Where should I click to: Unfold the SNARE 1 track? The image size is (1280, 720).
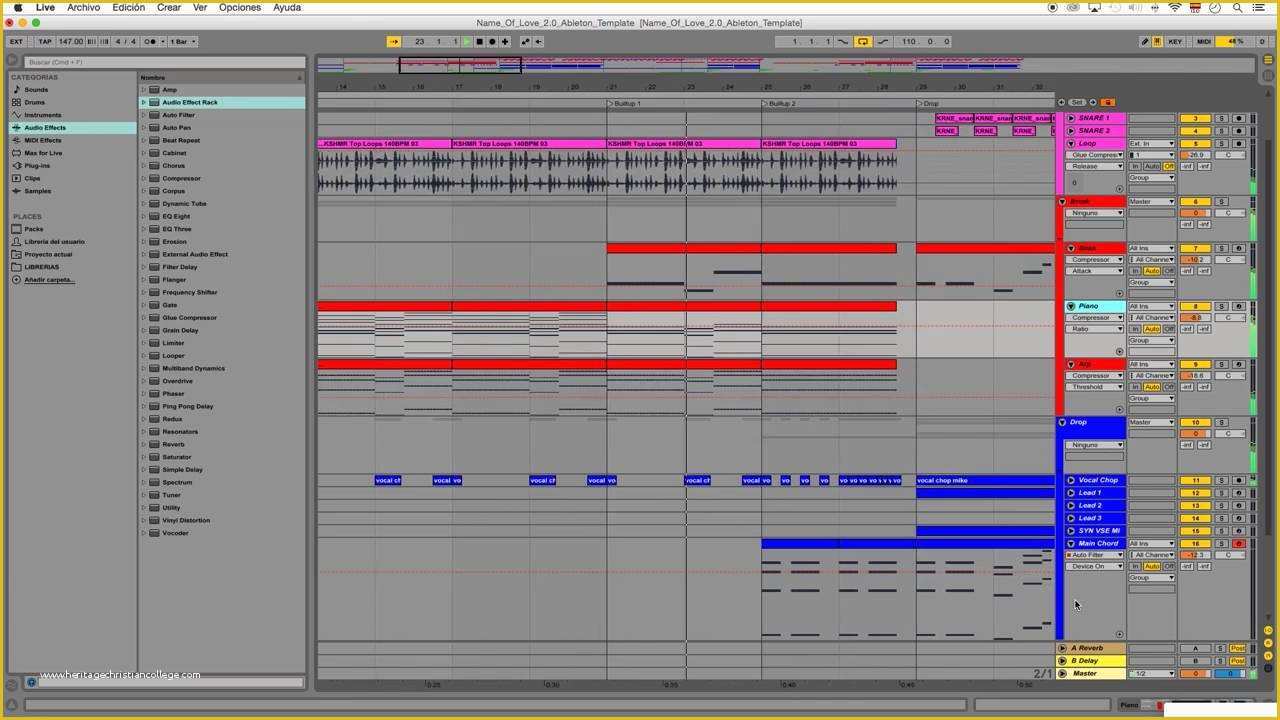1071,118
